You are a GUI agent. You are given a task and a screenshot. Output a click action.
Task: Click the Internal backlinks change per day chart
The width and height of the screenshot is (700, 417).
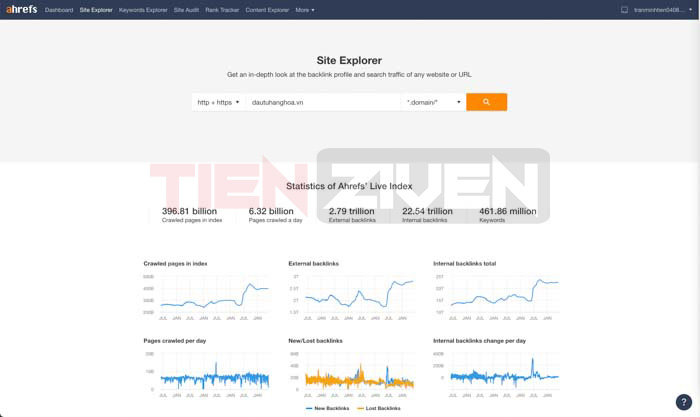click(496, 374)
